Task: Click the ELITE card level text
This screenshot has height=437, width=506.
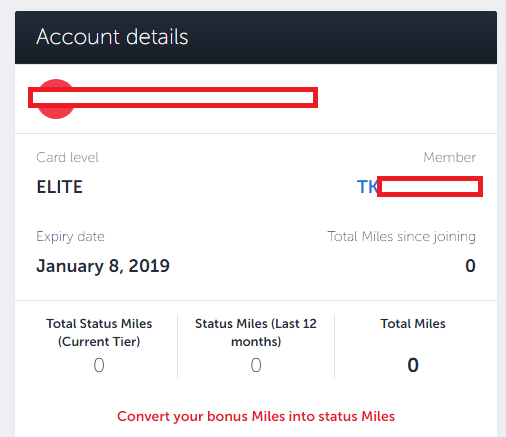Action: point(59,187)
